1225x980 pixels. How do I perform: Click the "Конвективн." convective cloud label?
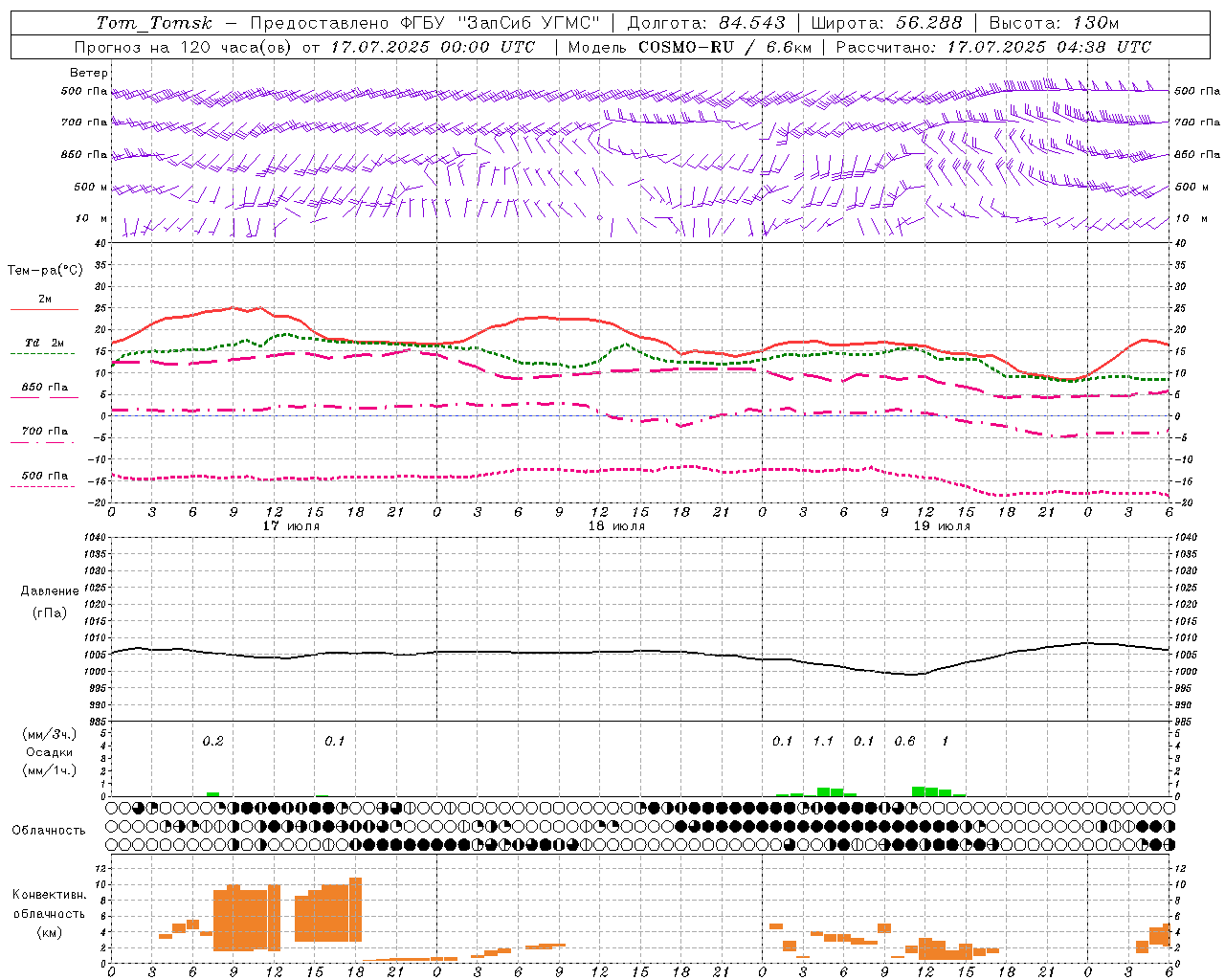tap(50, 895)
